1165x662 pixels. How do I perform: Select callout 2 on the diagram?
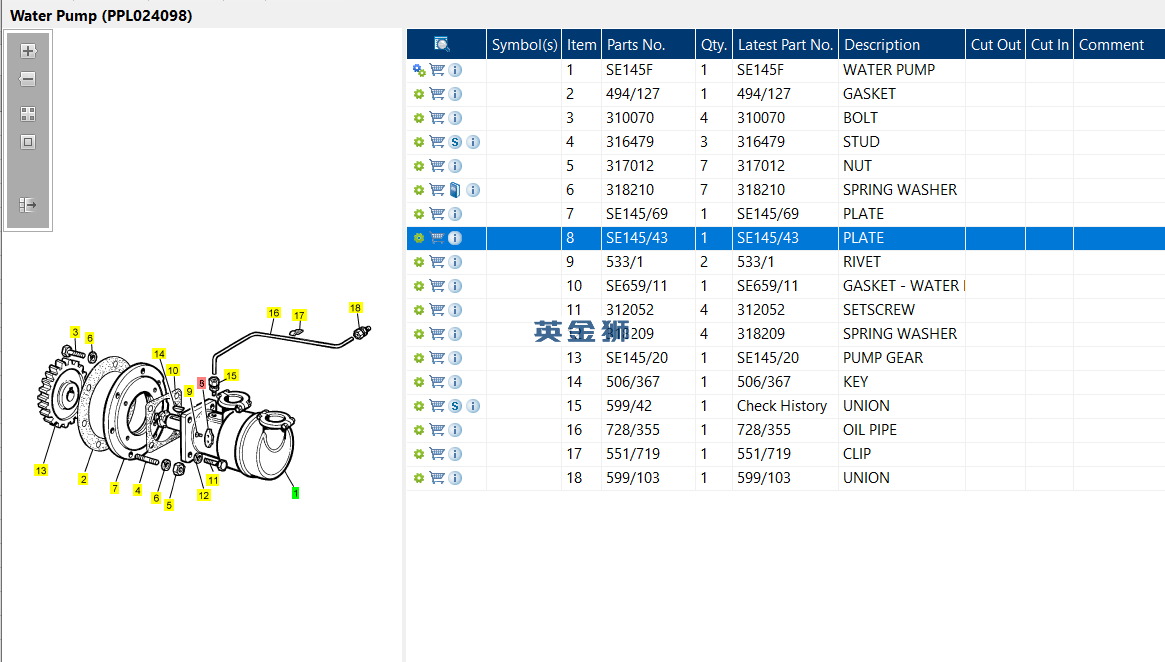(x=83, y=479)
